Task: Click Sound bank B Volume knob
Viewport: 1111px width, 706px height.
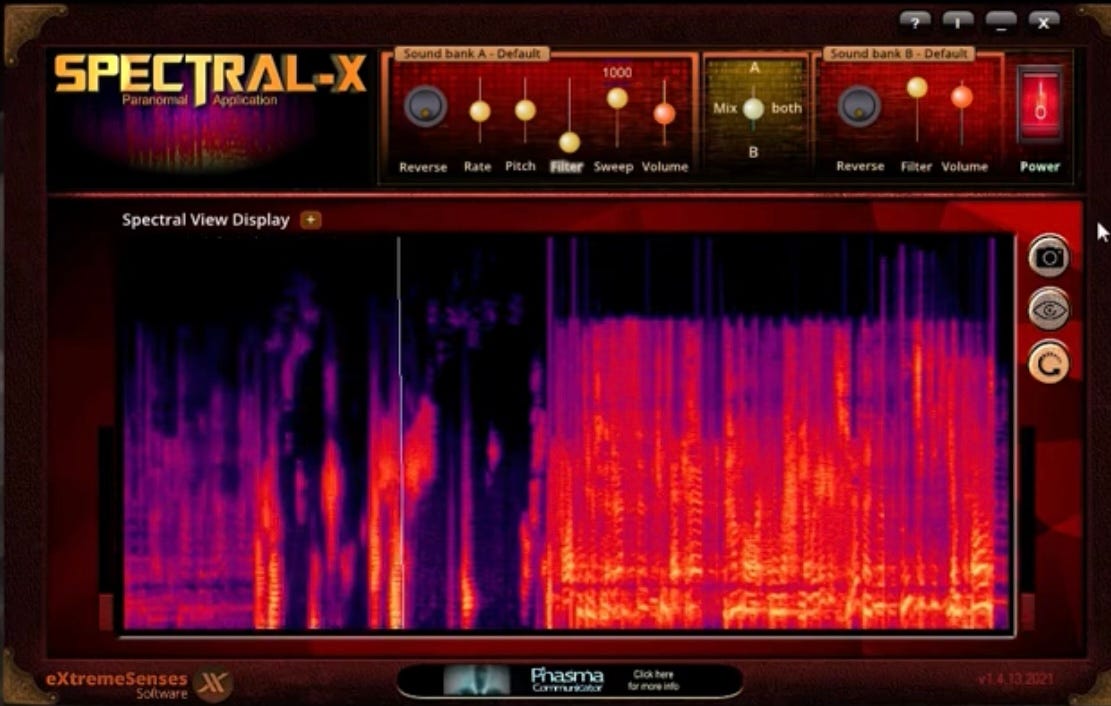Action: (961, 96)
